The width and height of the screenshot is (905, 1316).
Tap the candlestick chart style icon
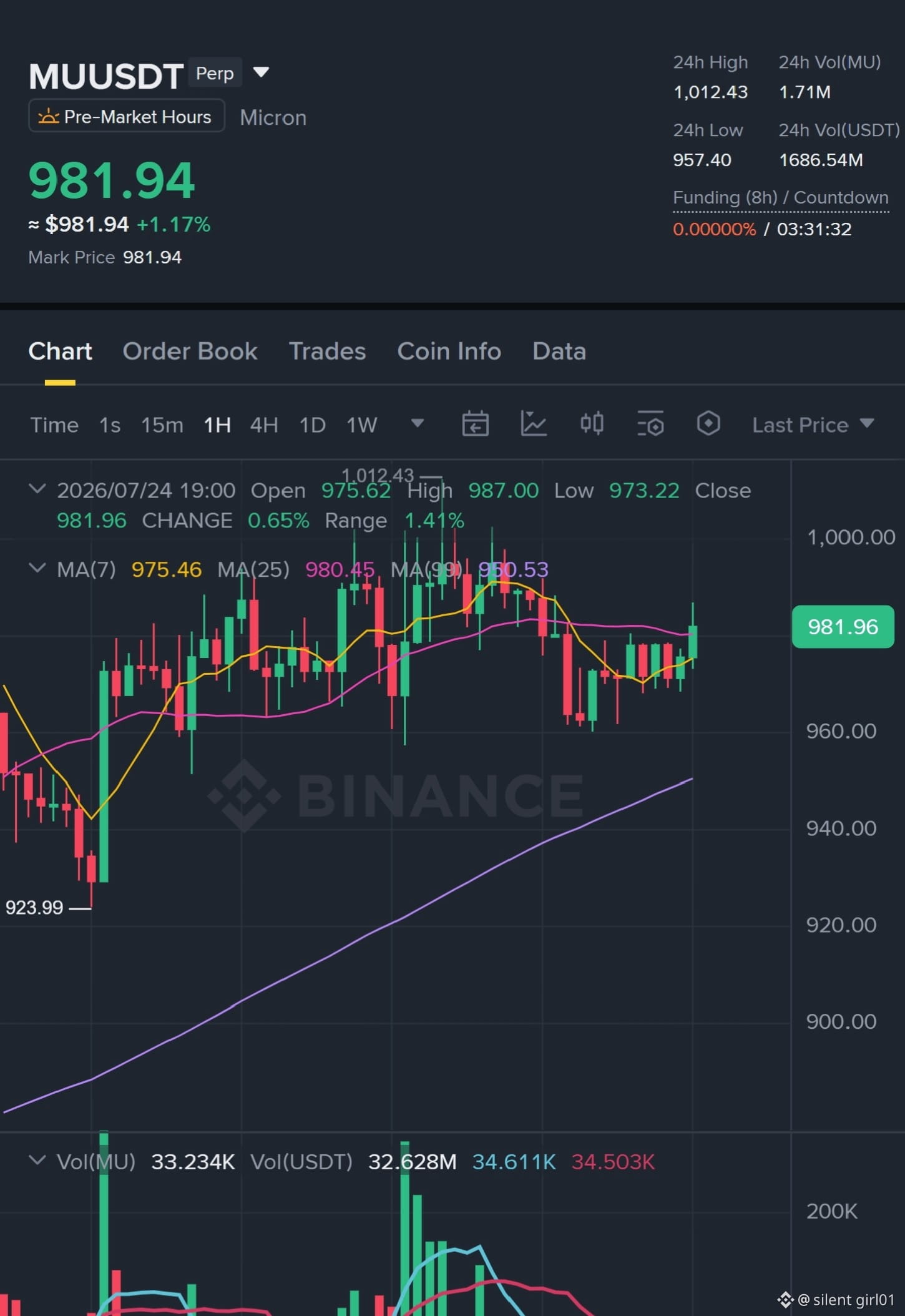click(592, 425)
